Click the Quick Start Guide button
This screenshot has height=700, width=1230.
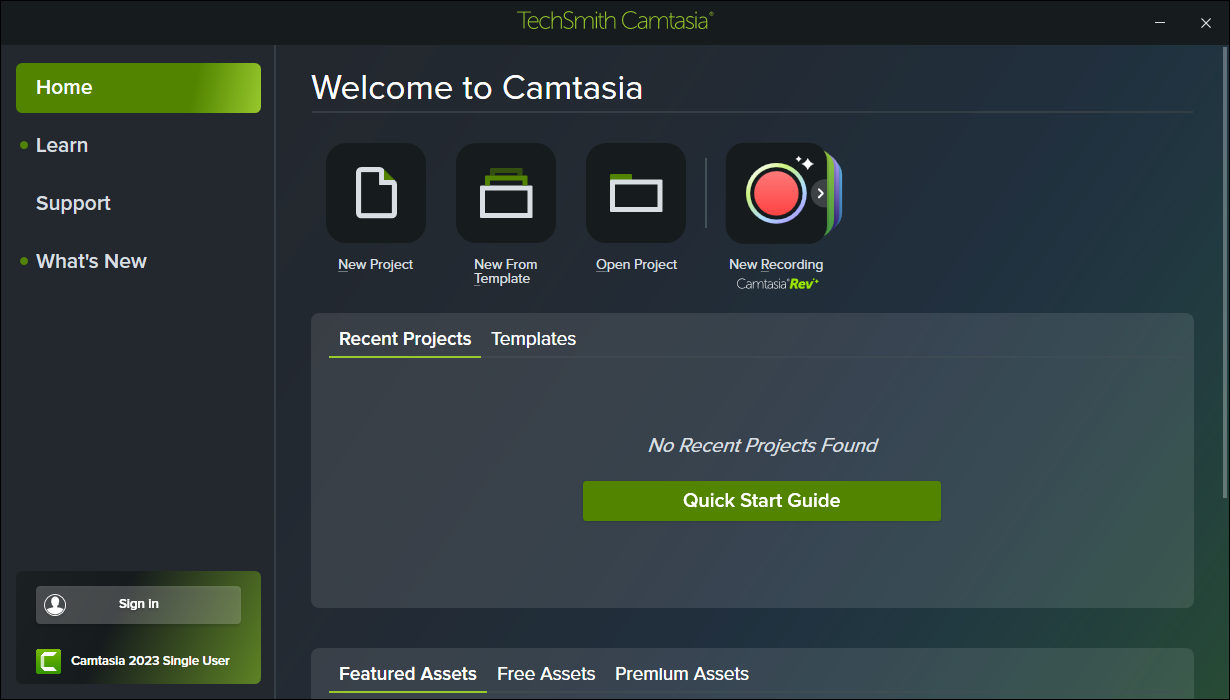[x=761, y=501]
